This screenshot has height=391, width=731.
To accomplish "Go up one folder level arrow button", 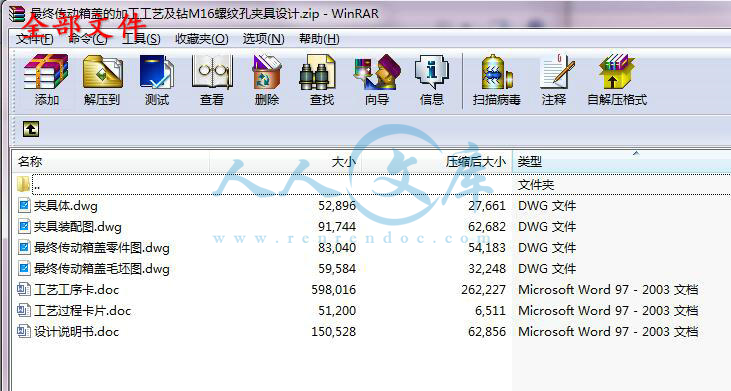I will 31,129.
